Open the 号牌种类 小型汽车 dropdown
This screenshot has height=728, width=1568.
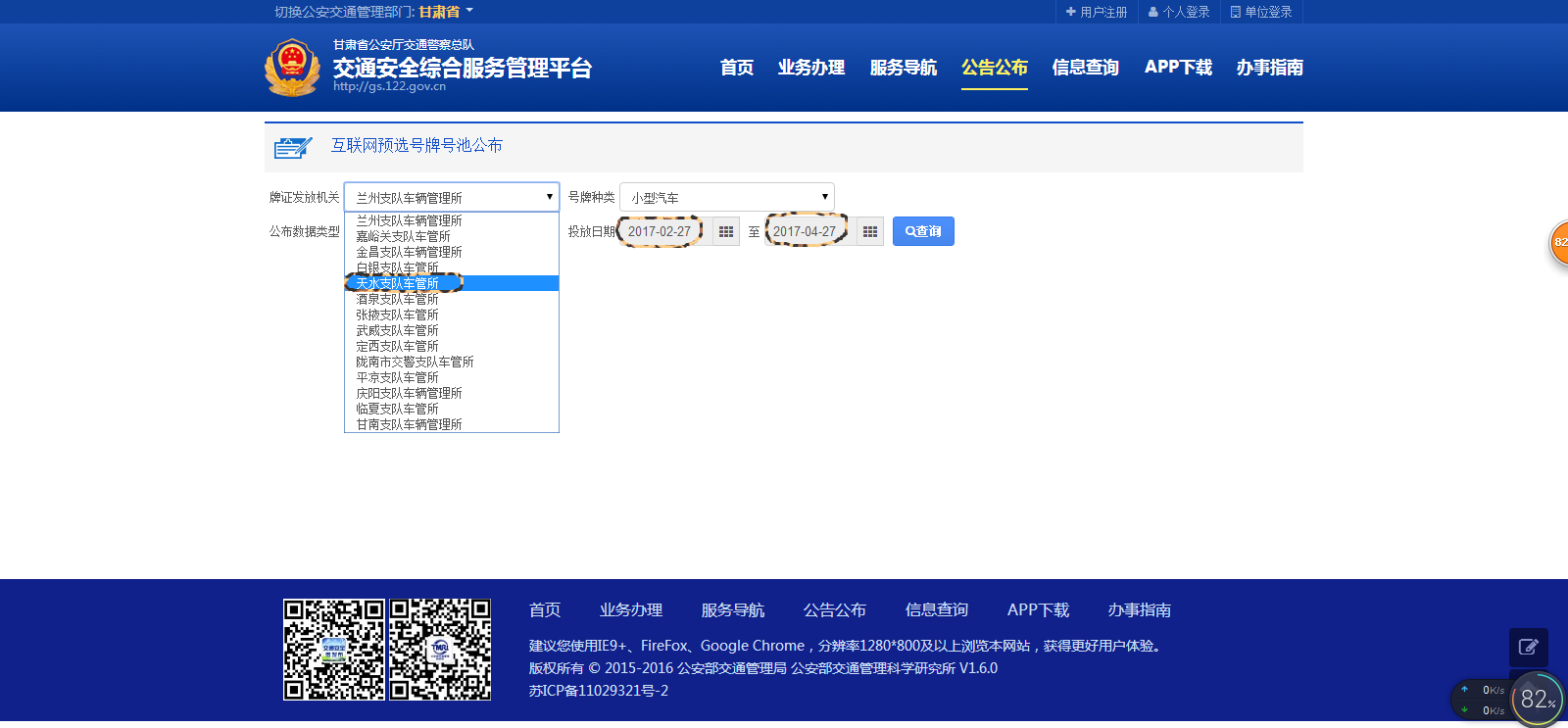tap(727, 197)
